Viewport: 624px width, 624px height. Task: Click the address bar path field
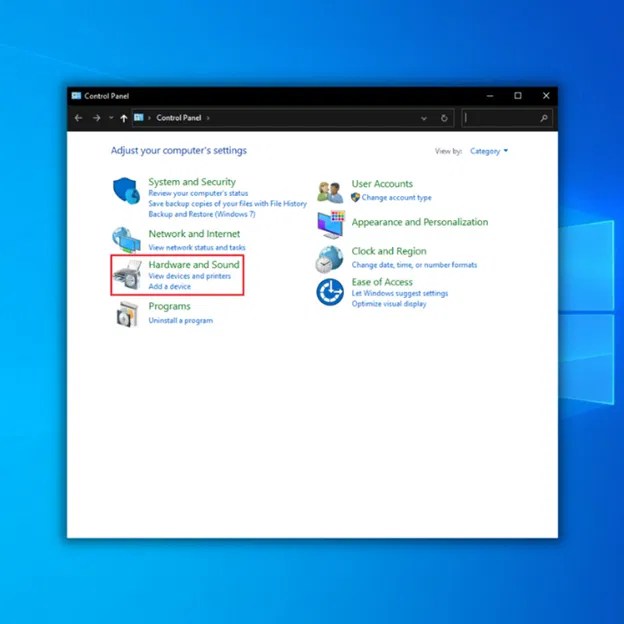click(293, 118)
